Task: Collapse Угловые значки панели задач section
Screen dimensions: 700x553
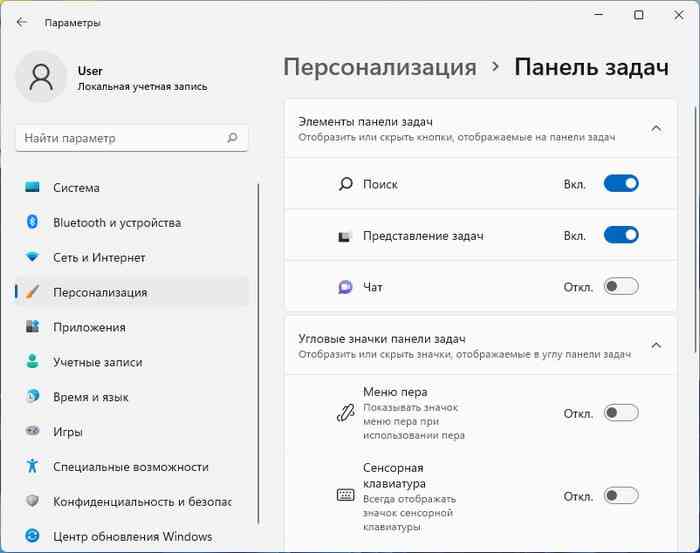Action: [x=656, y=345]
